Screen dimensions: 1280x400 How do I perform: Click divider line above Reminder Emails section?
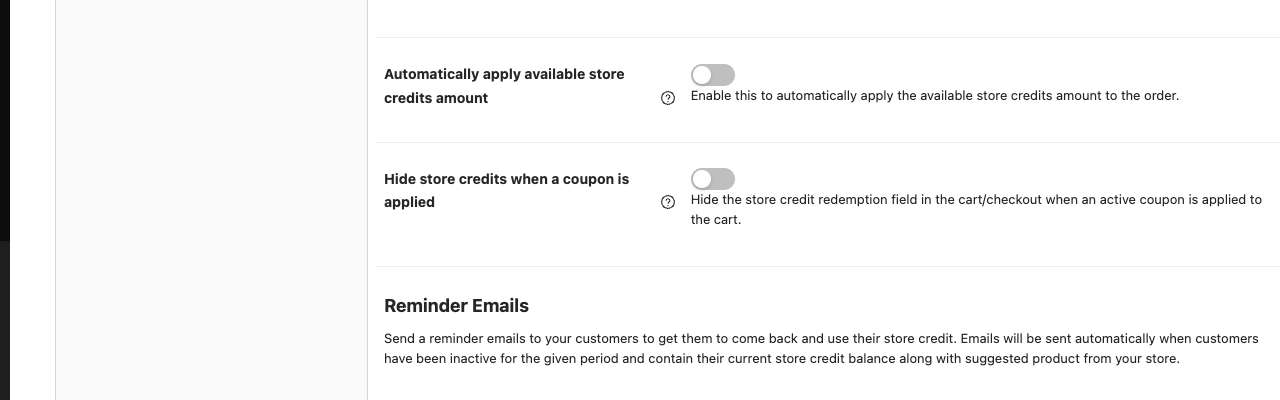pos(828,266)
